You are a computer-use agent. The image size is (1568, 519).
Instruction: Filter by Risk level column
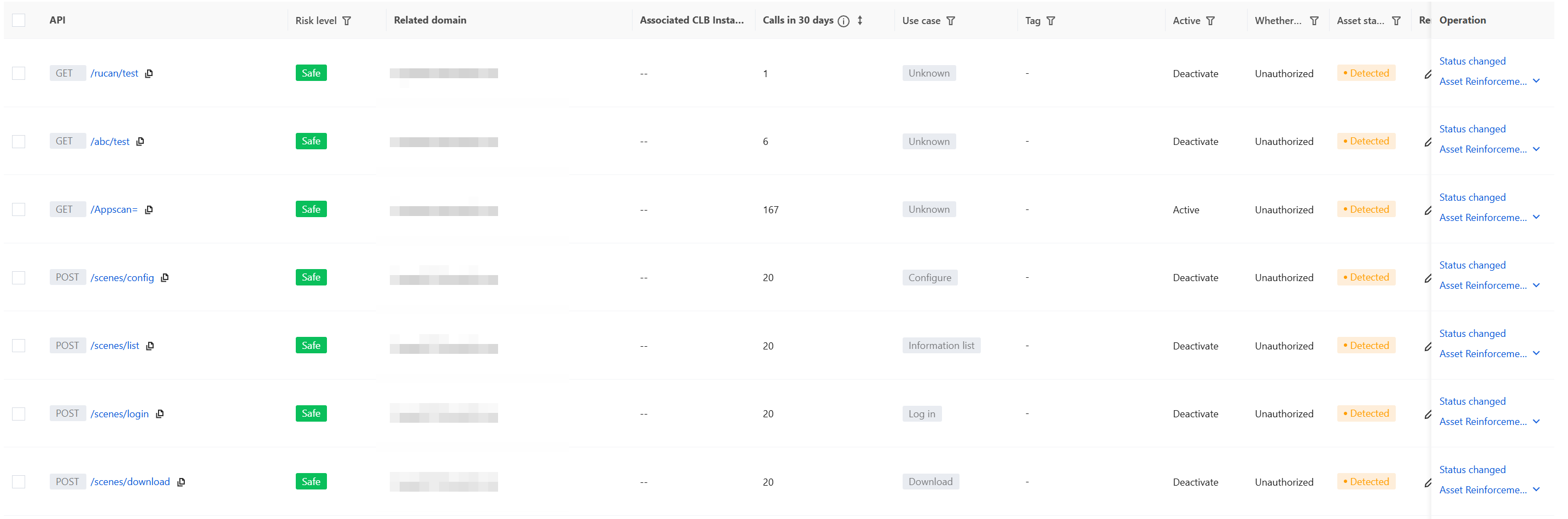347,21
